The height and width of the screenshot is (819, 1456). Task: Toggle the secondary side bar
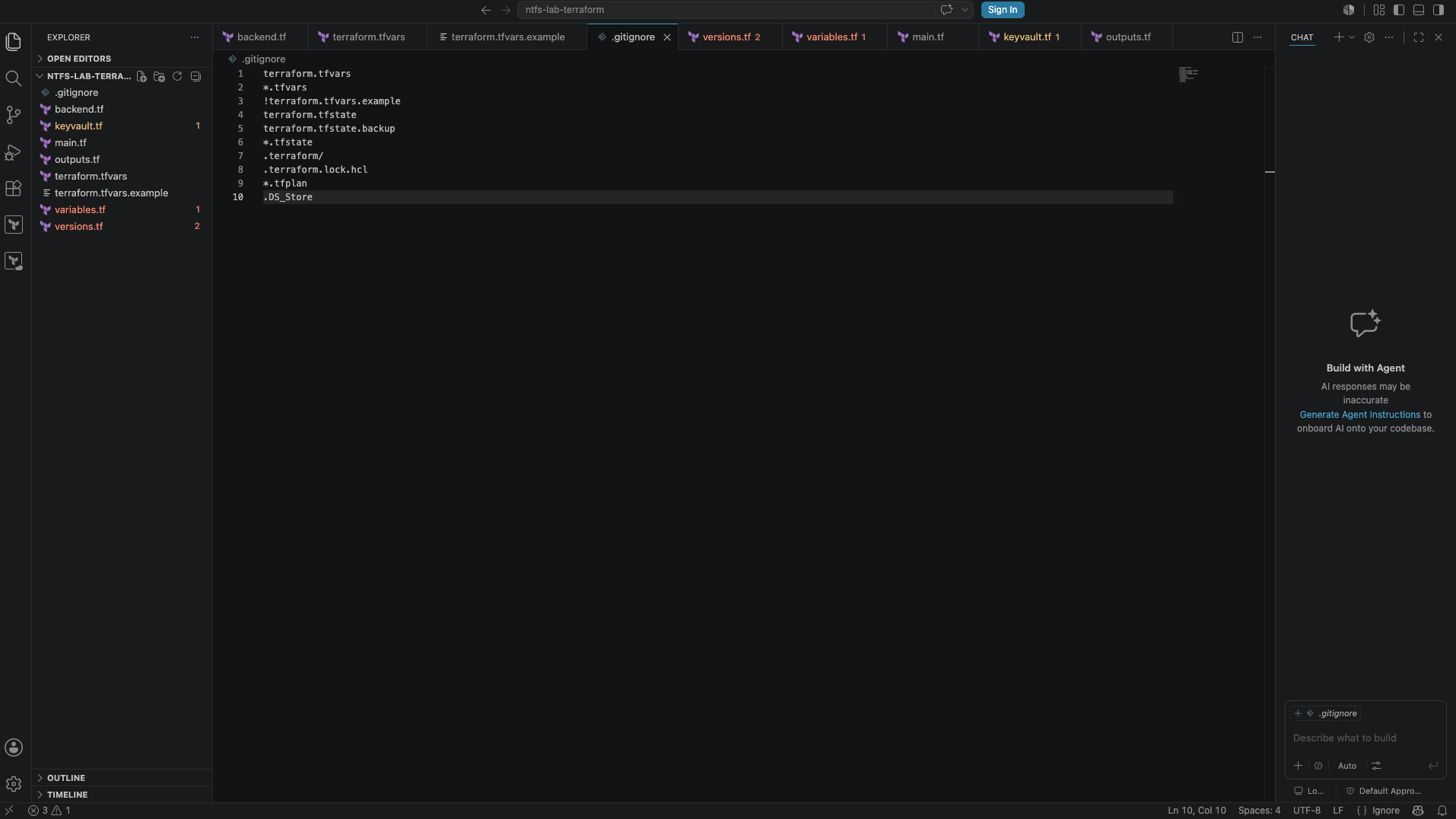(1439, 10)
